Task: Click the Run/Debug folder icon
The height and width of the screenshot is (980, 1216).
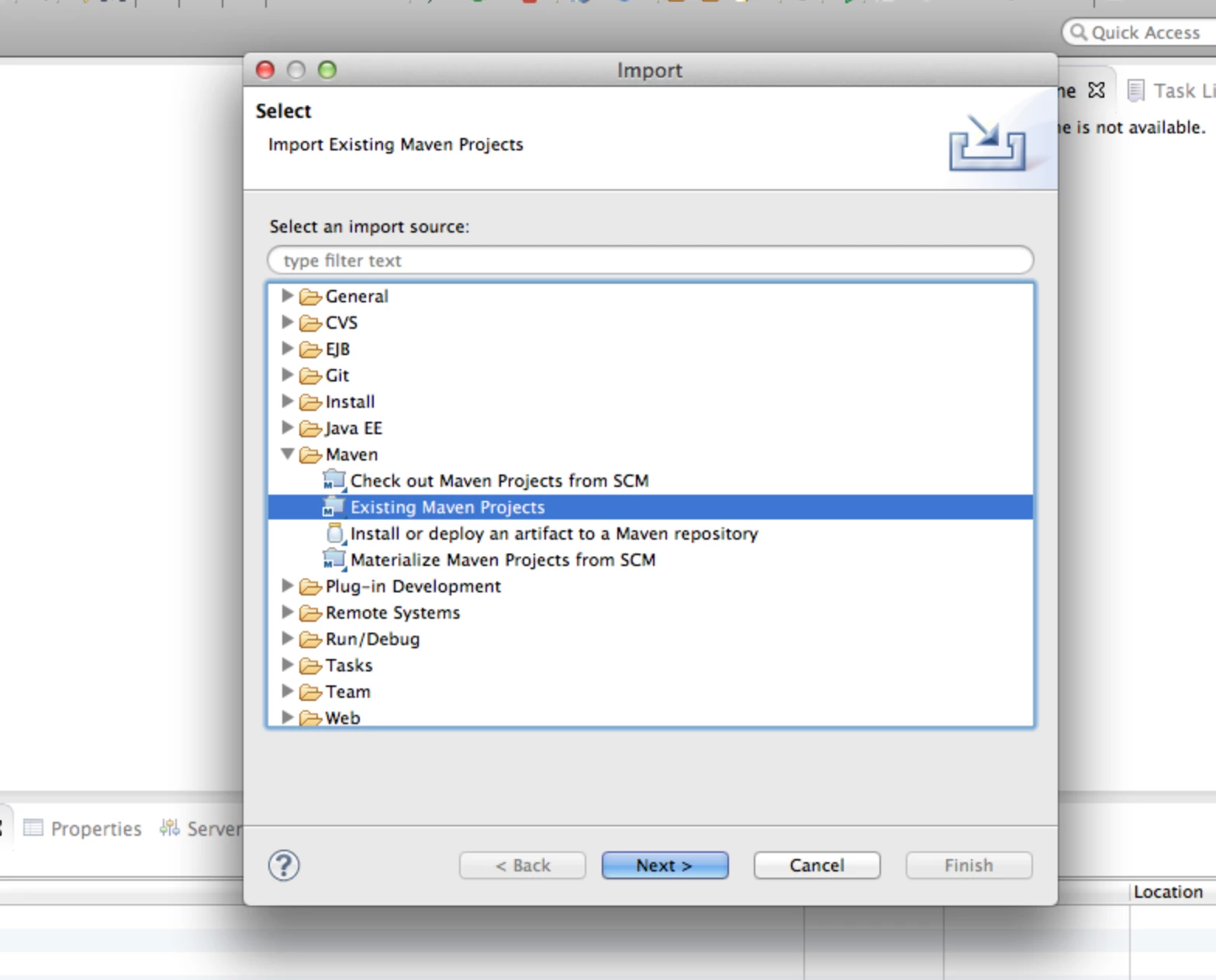Action: pos(311,639)
